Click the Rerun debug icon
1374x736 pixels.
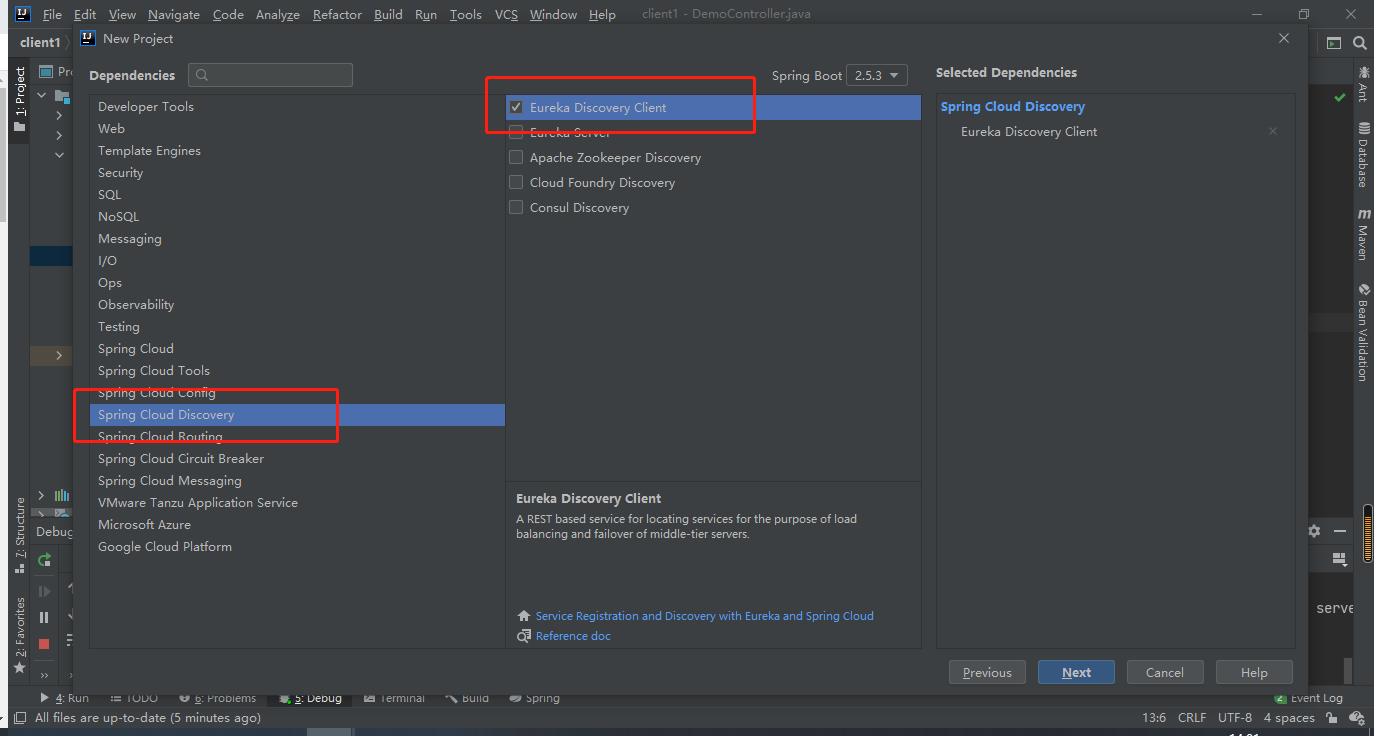click(x=44, y=561)
